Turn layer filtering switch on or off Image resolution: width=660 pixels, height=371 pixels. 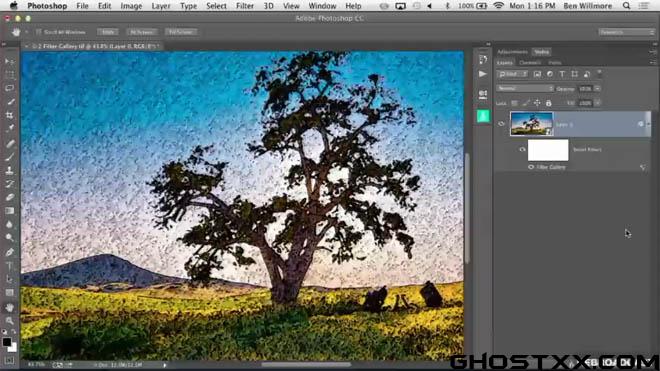599,73
